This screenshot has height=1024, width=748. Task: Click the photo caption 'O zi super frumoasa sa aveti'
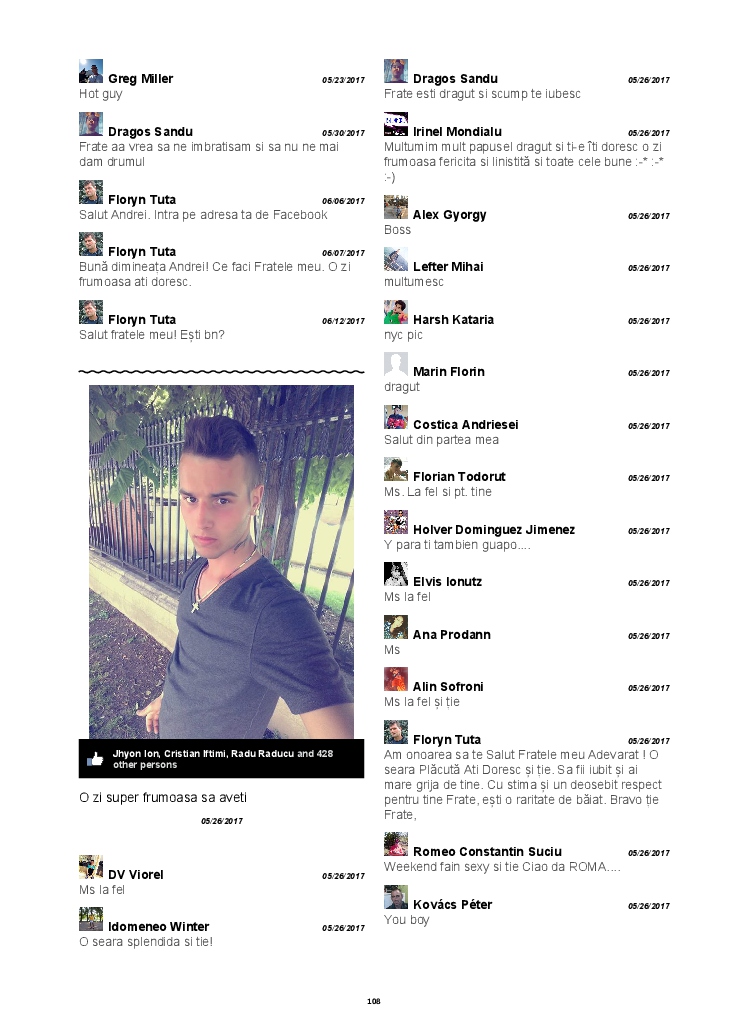[163, 797]
